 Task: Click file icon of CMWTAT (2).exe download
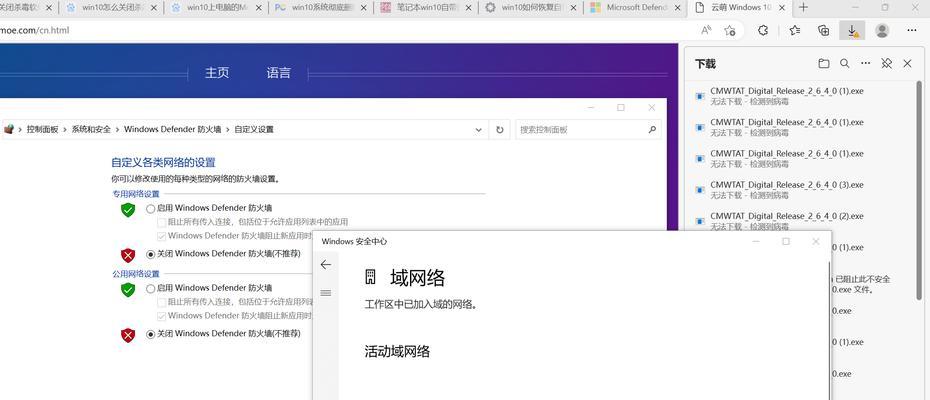pyautogui.click(x=700, y=221)
